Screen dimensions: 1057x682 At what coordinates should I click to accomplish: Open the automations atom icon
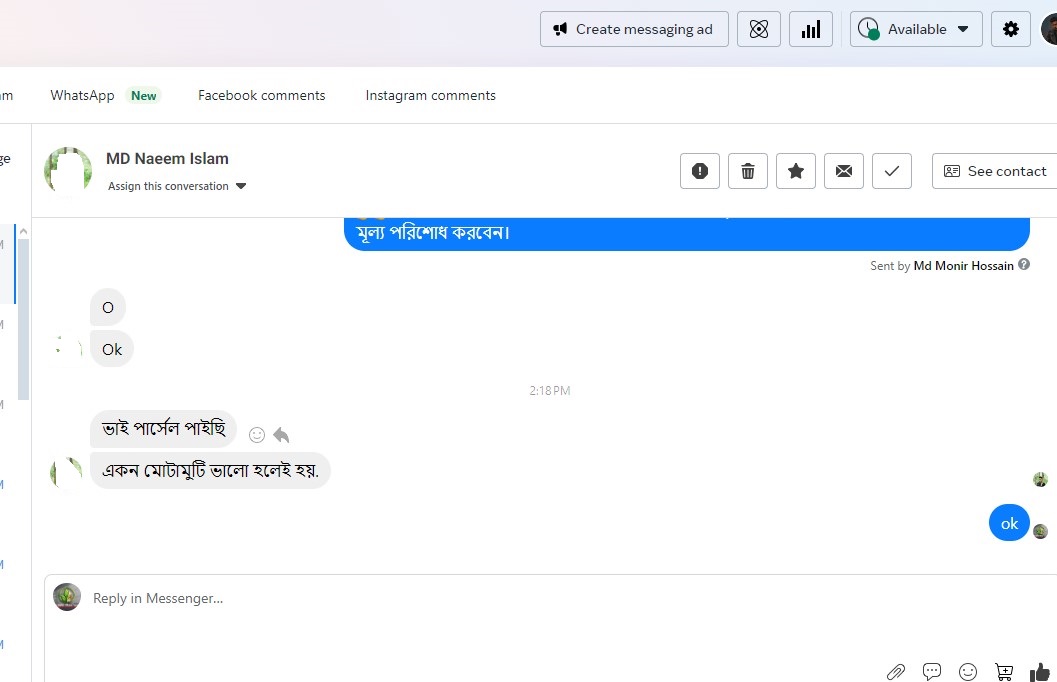[x=759, y=29]
